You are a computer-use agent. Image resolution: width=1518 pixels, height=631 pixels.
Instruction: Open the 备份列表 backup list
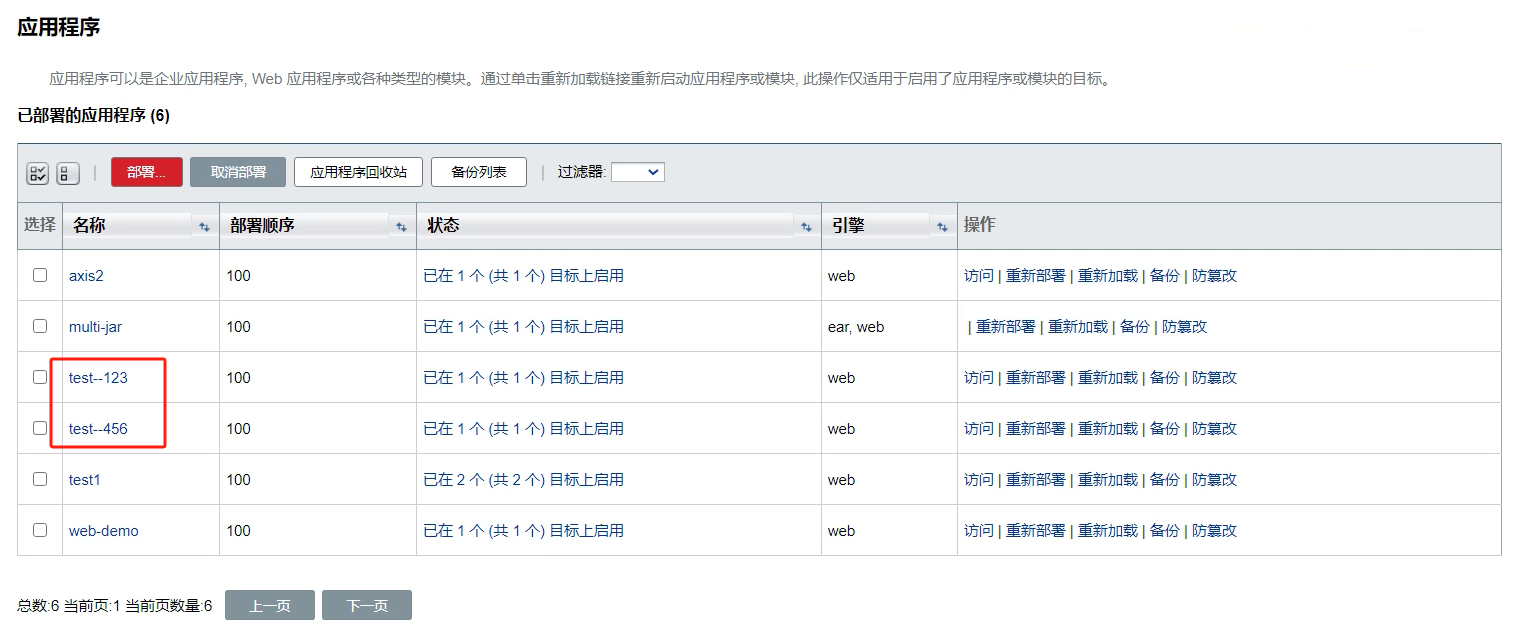coord(478,172)
